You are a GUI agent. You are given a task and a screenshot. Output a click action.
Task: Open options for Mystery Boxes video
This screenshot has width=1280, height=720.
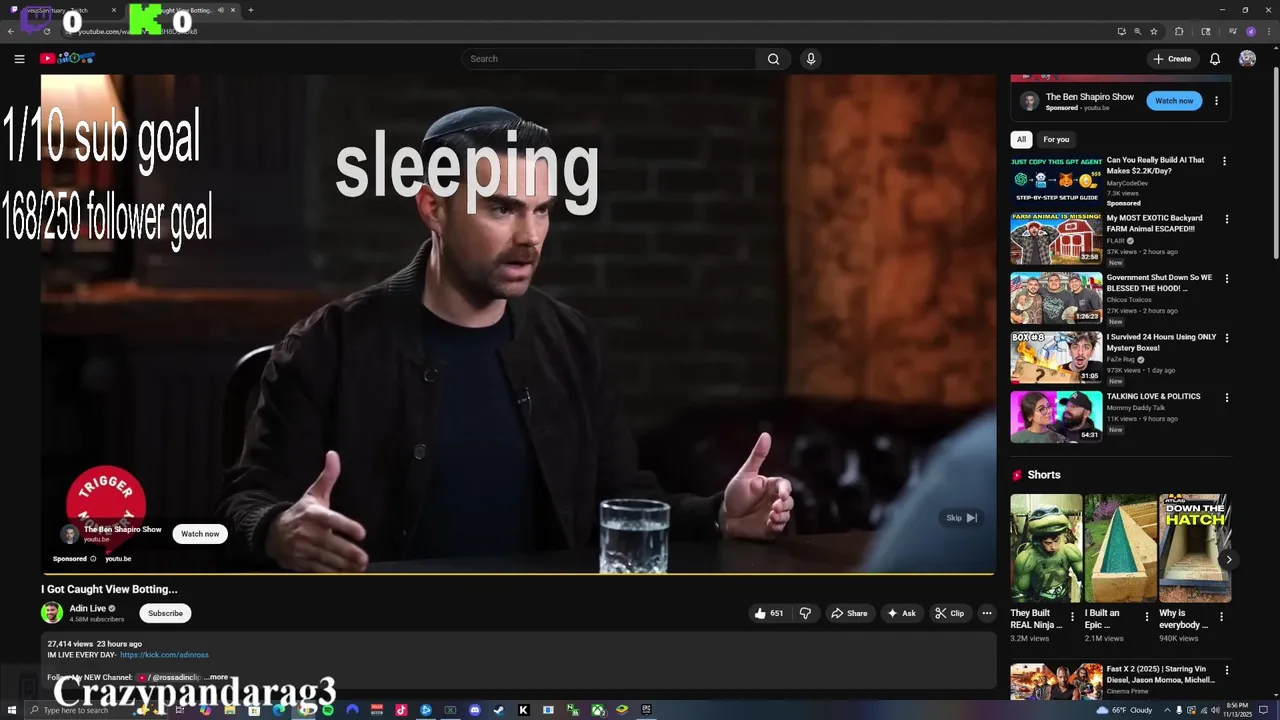(1227, 338)
